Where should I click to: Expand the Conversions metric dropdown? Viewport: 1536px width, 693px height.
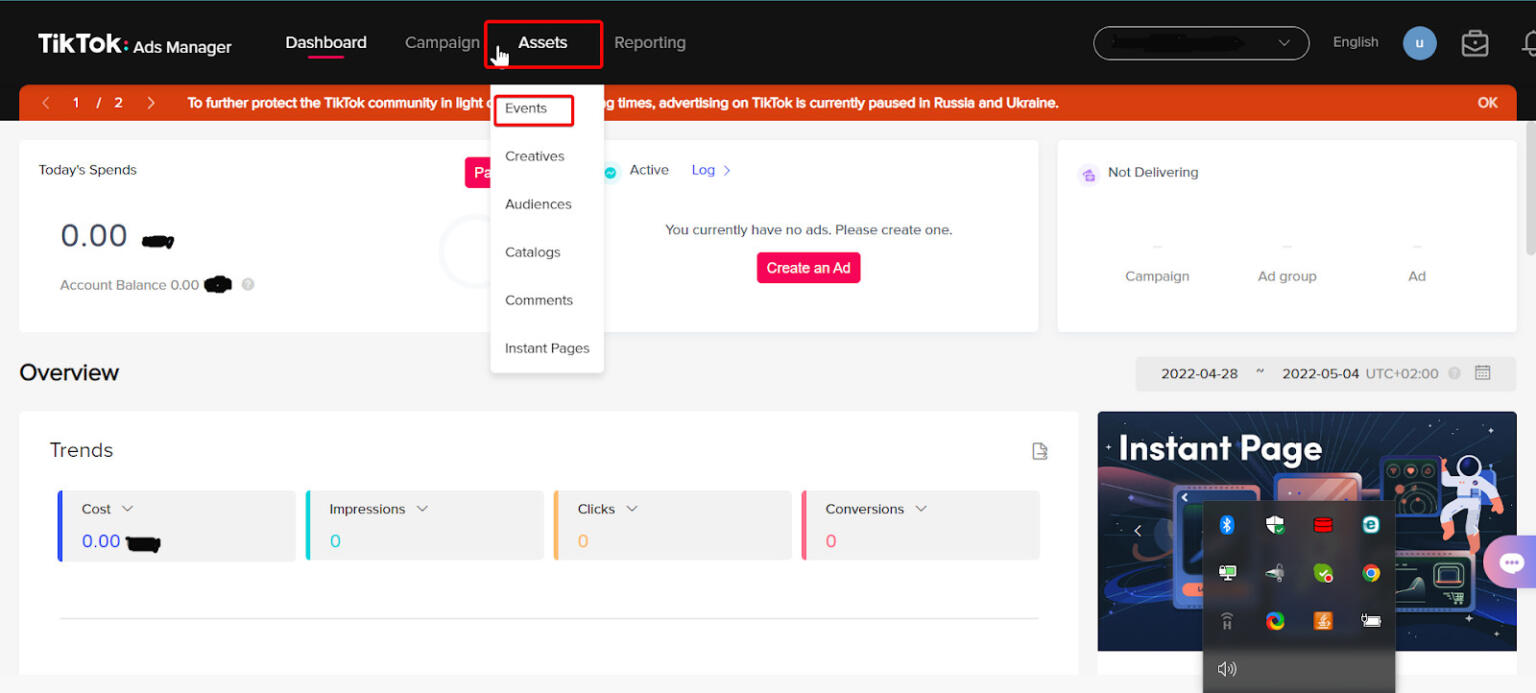click(x=921, y=509)
